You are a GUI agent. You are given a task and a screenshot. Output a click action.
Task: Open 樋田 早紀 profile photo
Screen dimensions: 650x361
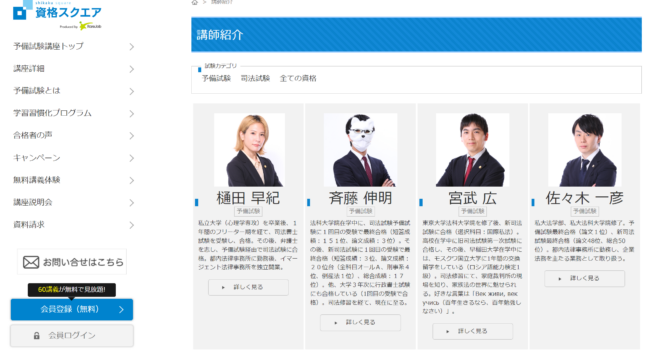click(249, 150)
